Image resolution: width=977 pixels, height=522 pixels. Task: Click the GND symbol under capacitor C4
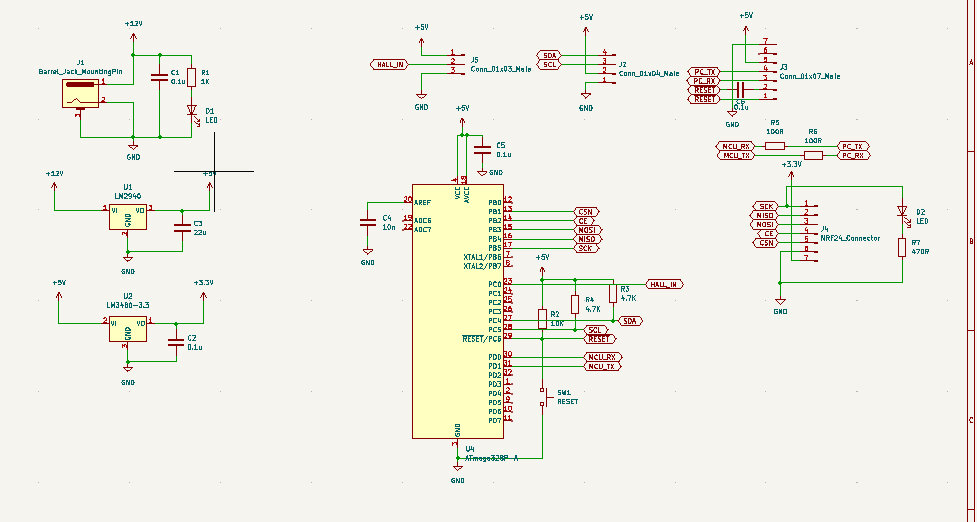click(368, 255)
